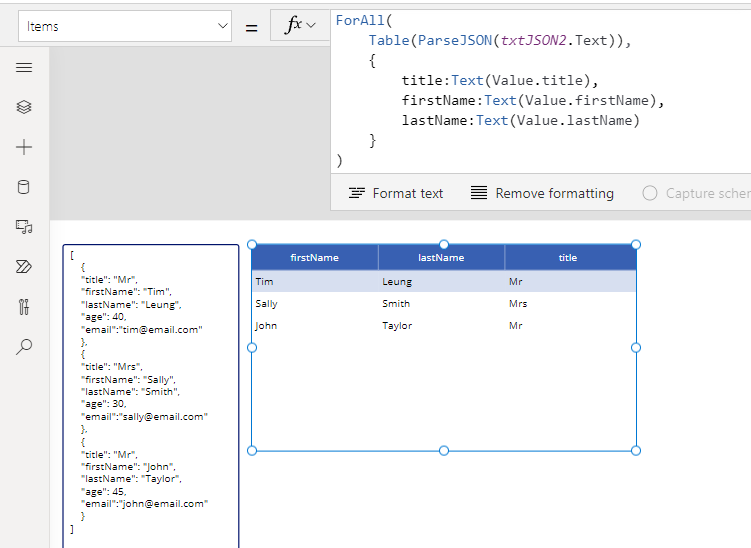Click Format text button

coord(396,193)
